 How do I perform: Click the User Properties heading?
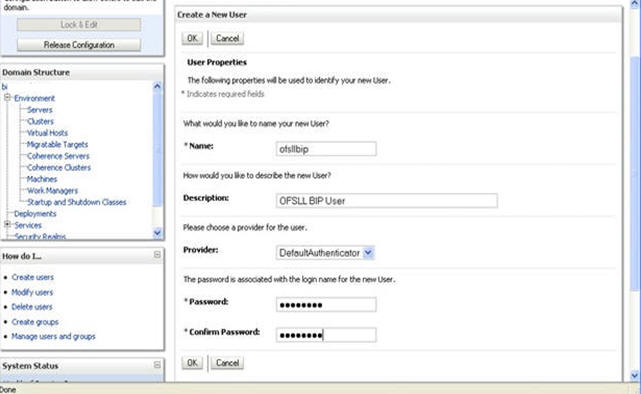point(217,63)
